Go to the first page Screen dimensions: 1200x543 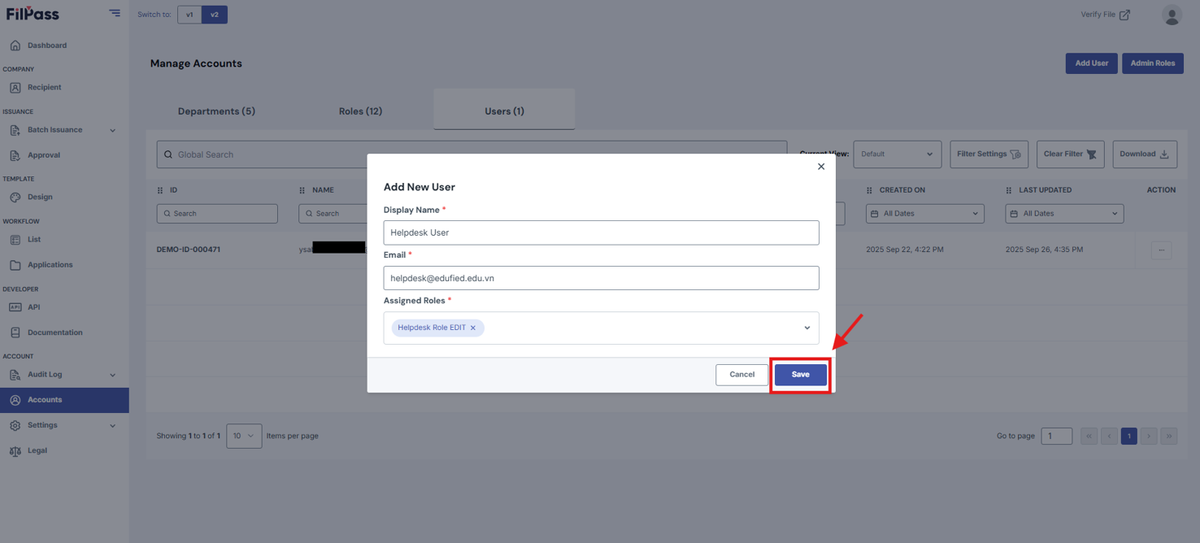pyautogui.click(x=1087, y=436)
